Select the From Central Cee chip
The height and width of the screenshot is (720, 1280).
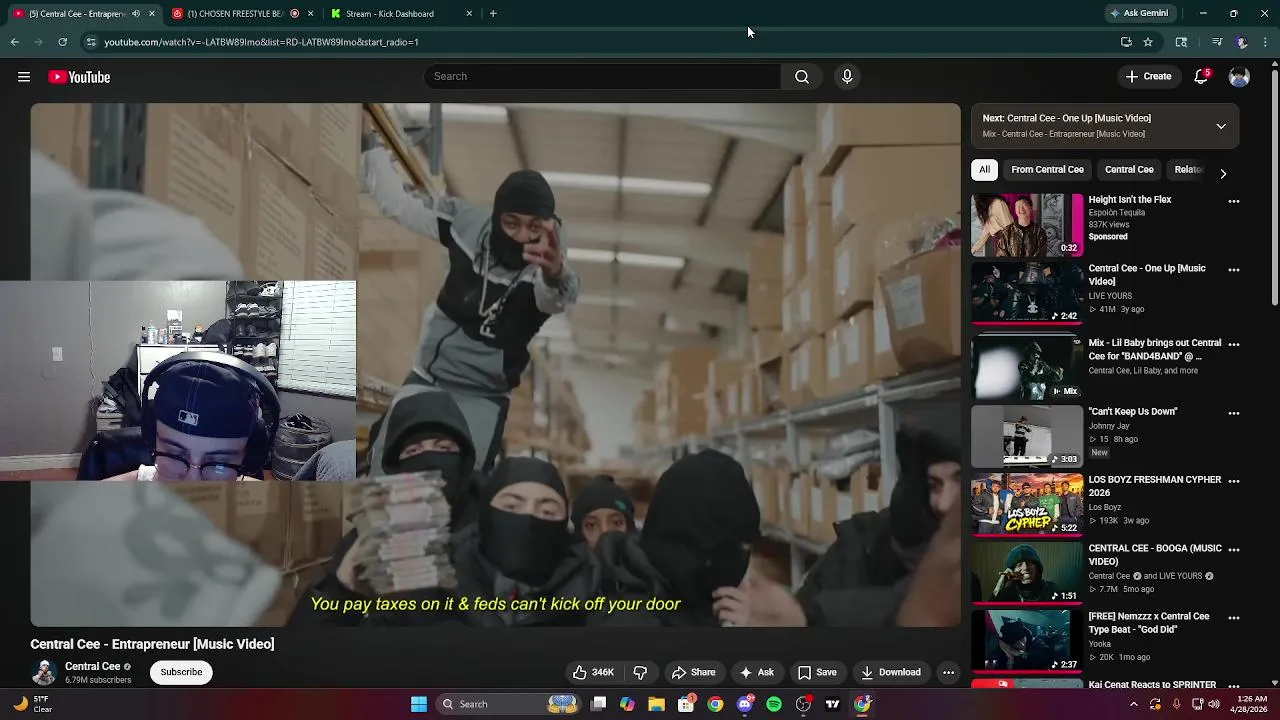[x=1047, y=170]
